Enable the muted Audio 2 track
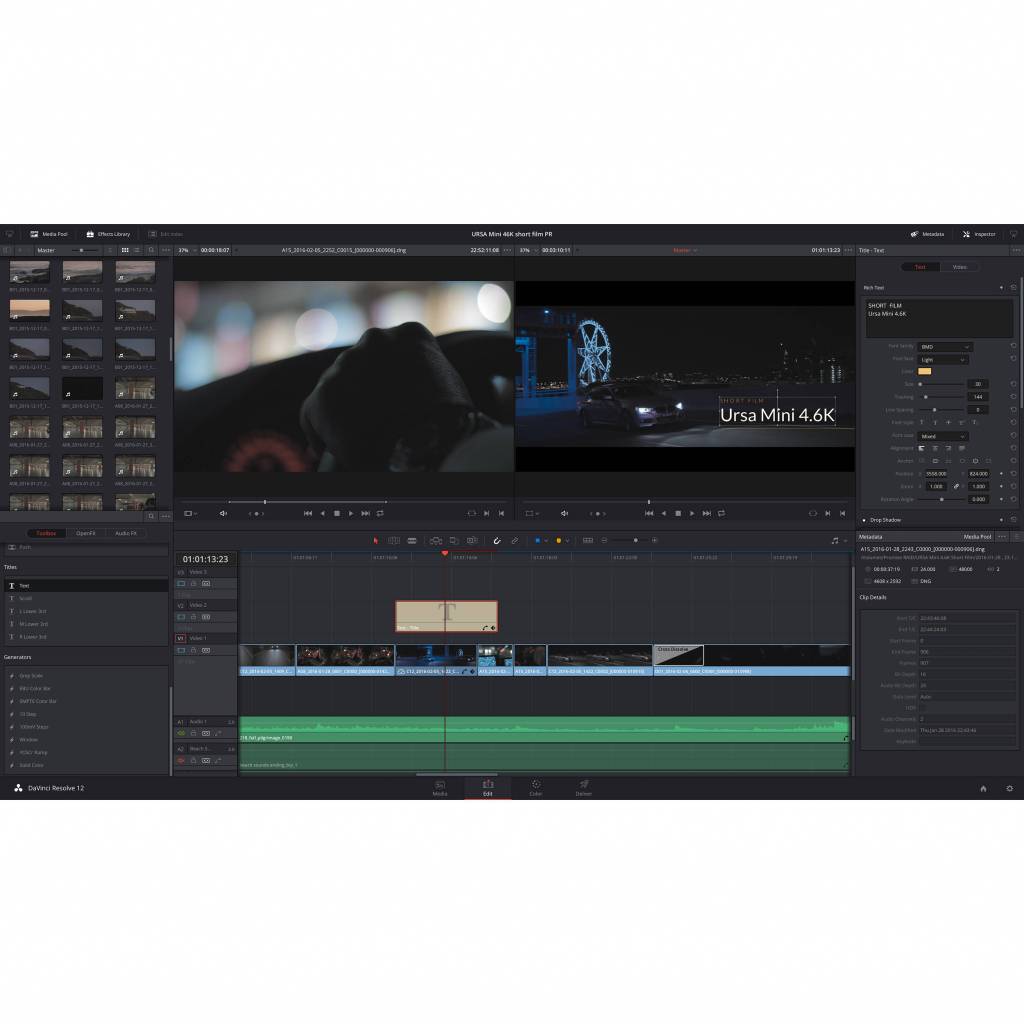Image resolution: width=1024 pixels, height=1024 pixels. (182, 761)
